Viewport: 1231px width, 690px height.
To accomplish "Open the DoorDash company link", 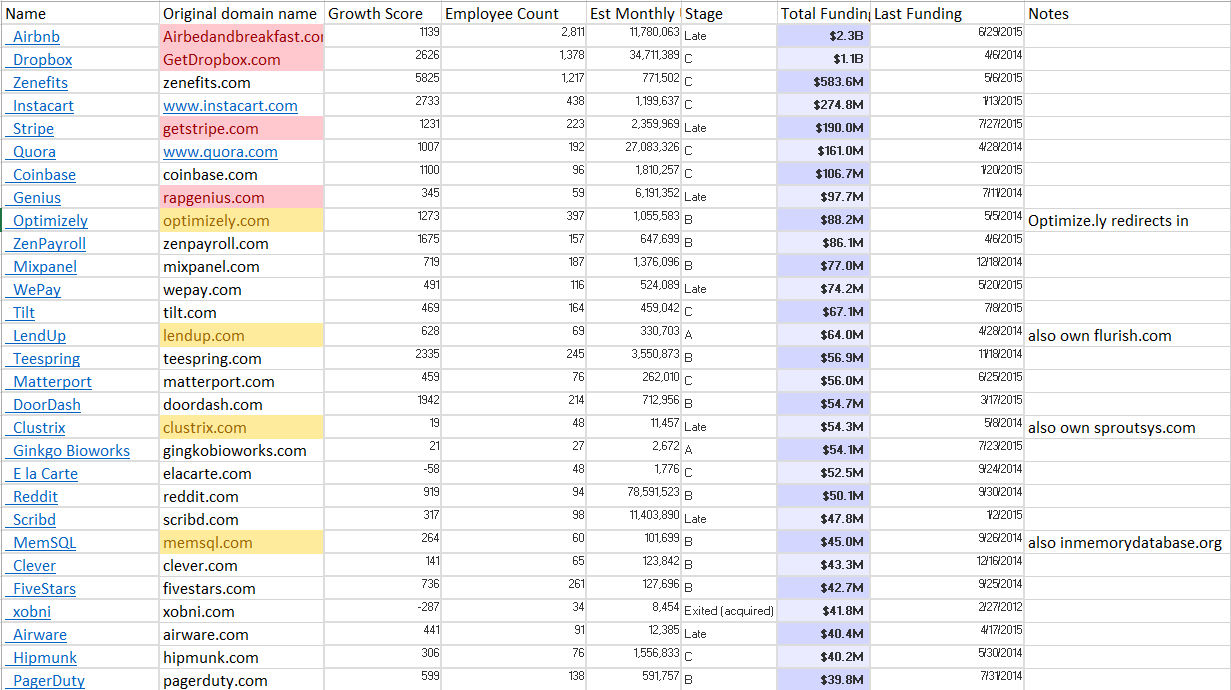I will tap(47, 405).
